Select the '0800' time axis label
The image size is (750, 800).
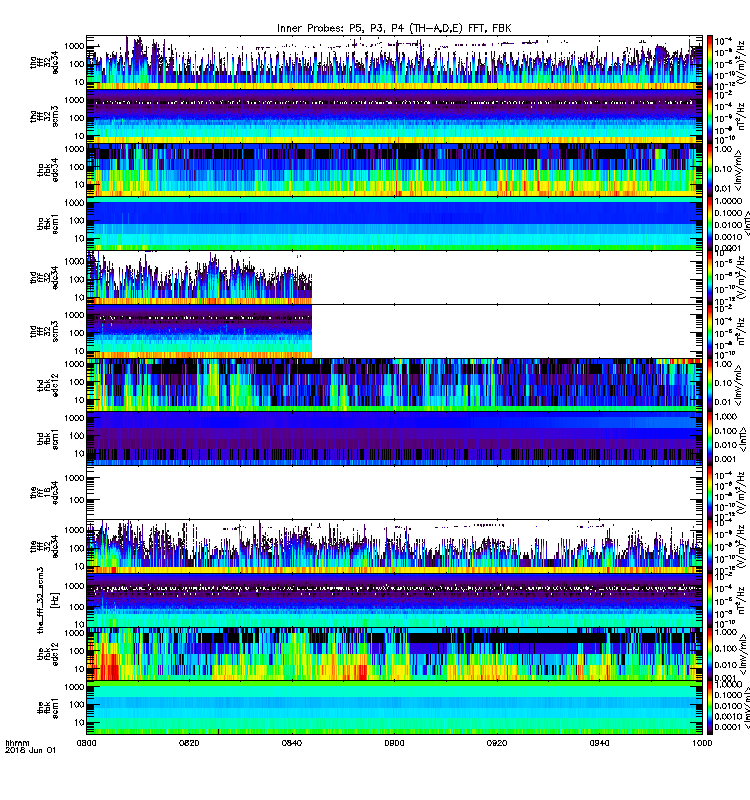click(x=86, y=743)
